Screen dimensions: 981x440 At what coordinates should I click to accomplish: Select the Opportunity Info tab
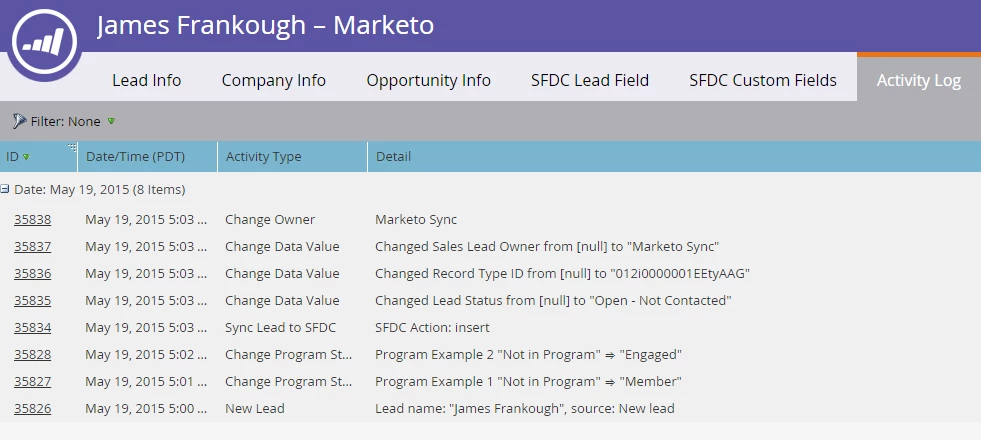[429, 80]
